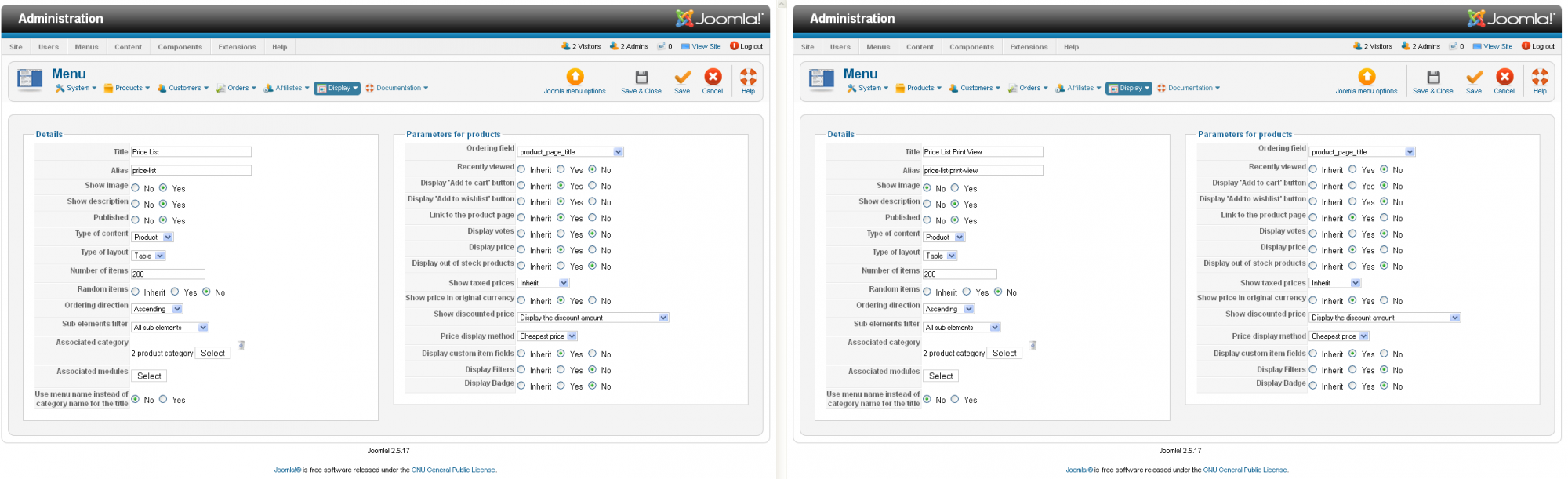Click Select for Associated category on Price List page
This screenshot has width=1568, height=479.
[x=212, y=354]
